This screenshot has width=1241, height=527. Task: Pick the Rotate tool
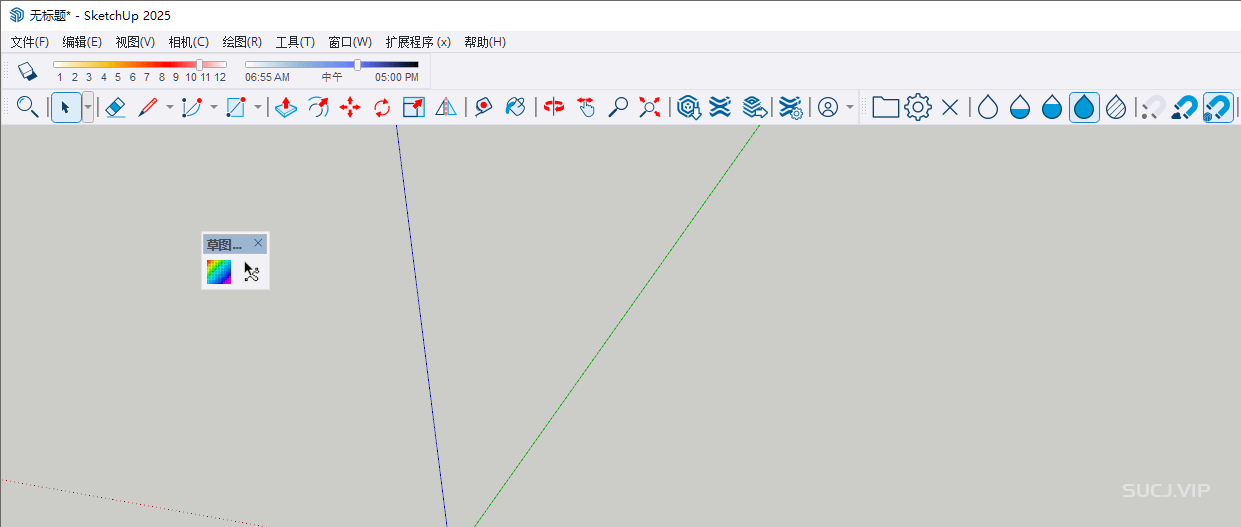coord(382,107)
